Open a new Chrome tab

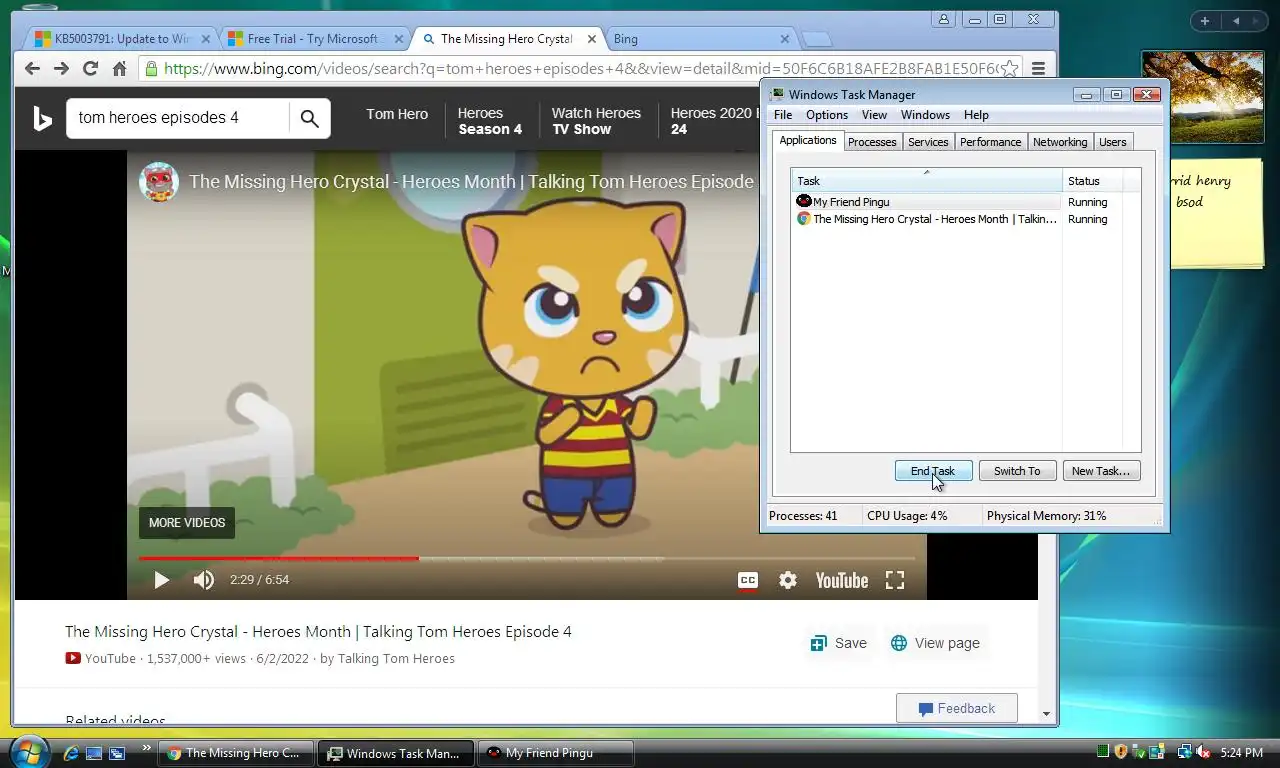[x=817, y=39]
